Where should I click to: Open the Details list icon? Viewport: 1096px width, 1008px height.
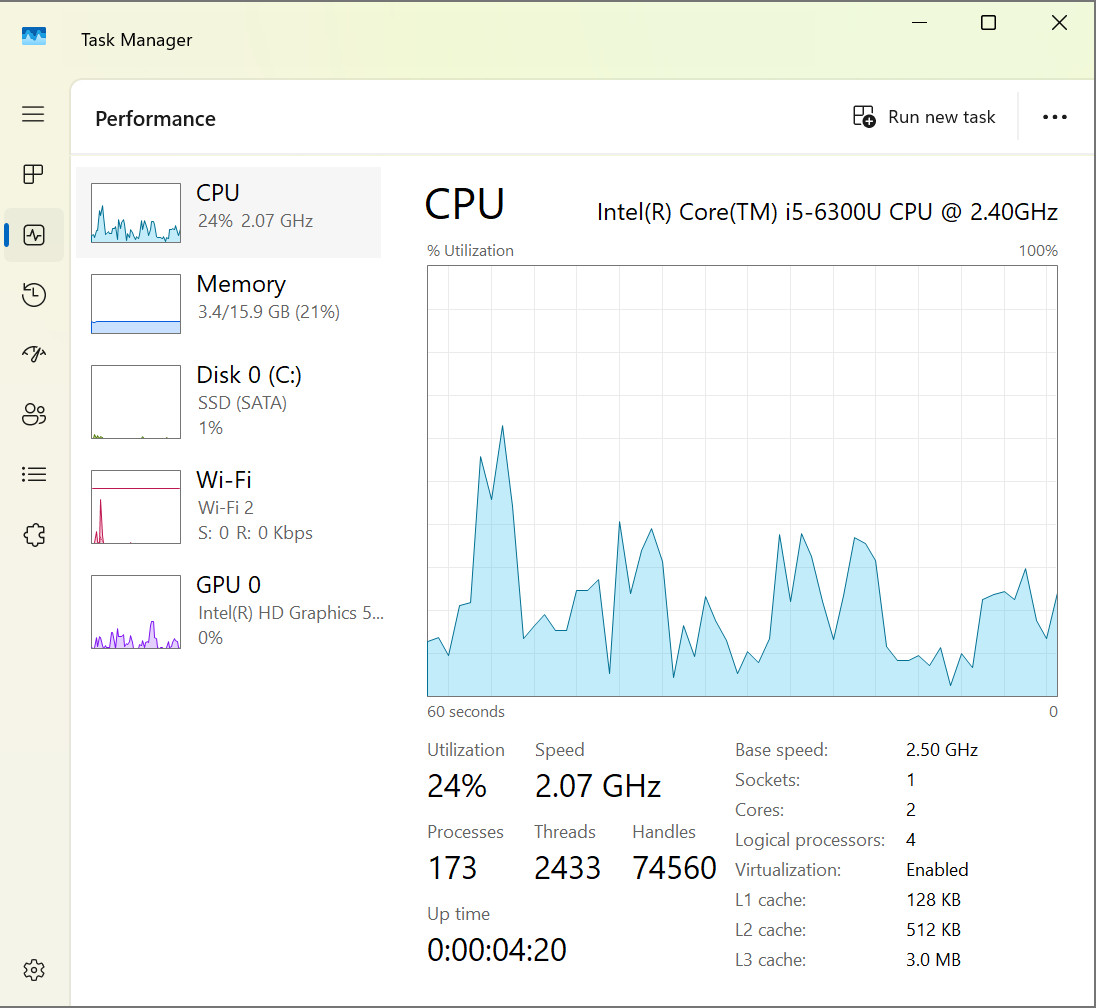(34, 475)
